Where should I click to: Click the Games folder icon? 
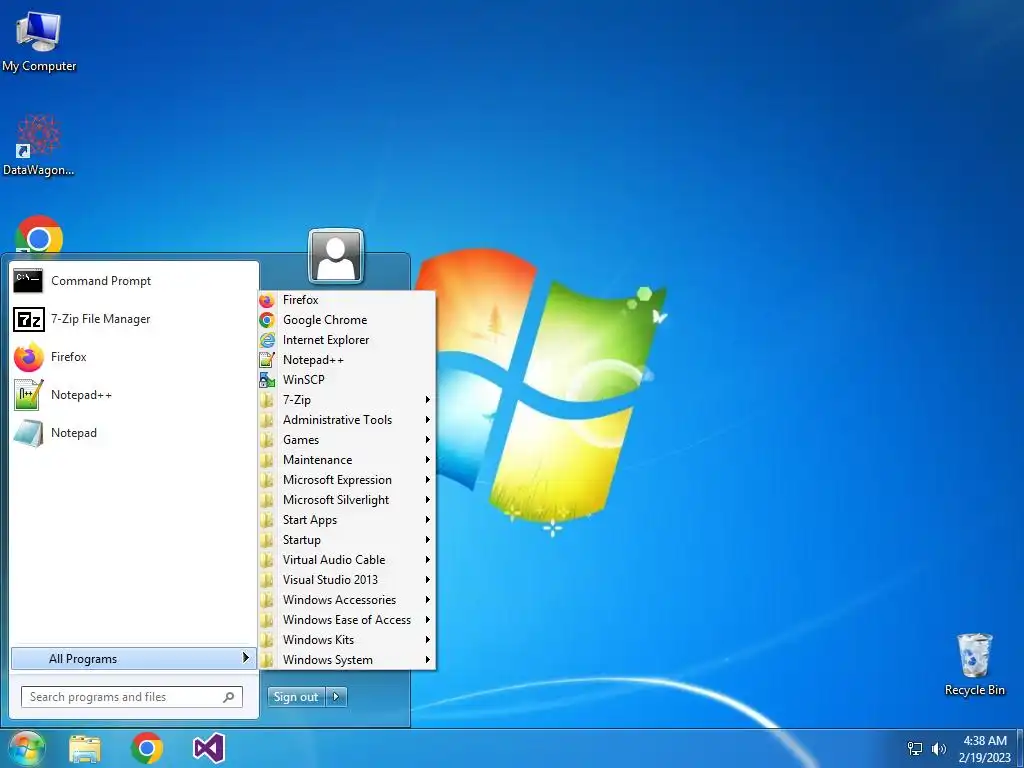[x=266, y=440]
